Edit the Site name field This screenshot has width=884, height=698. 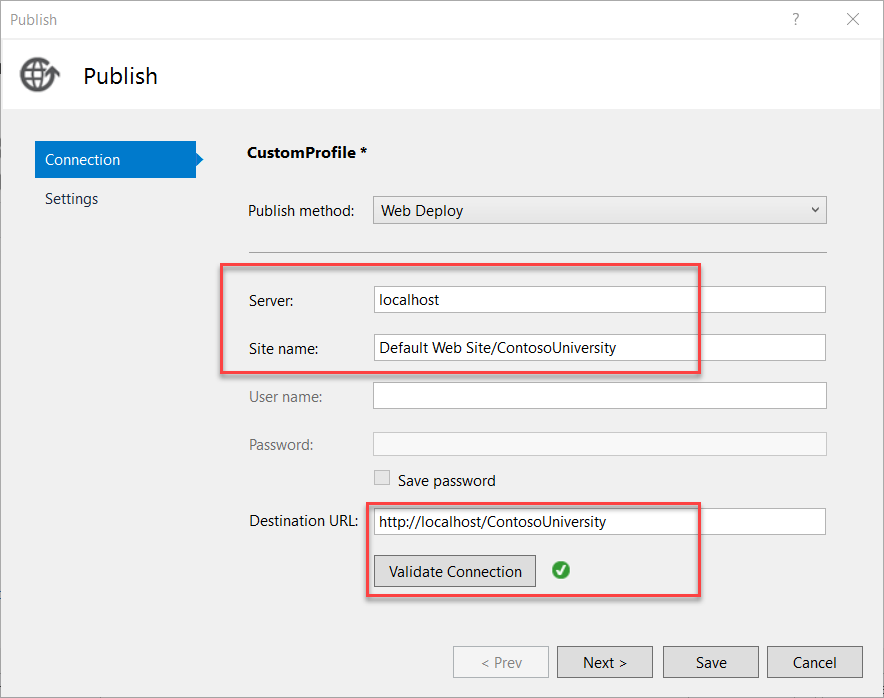535,347
